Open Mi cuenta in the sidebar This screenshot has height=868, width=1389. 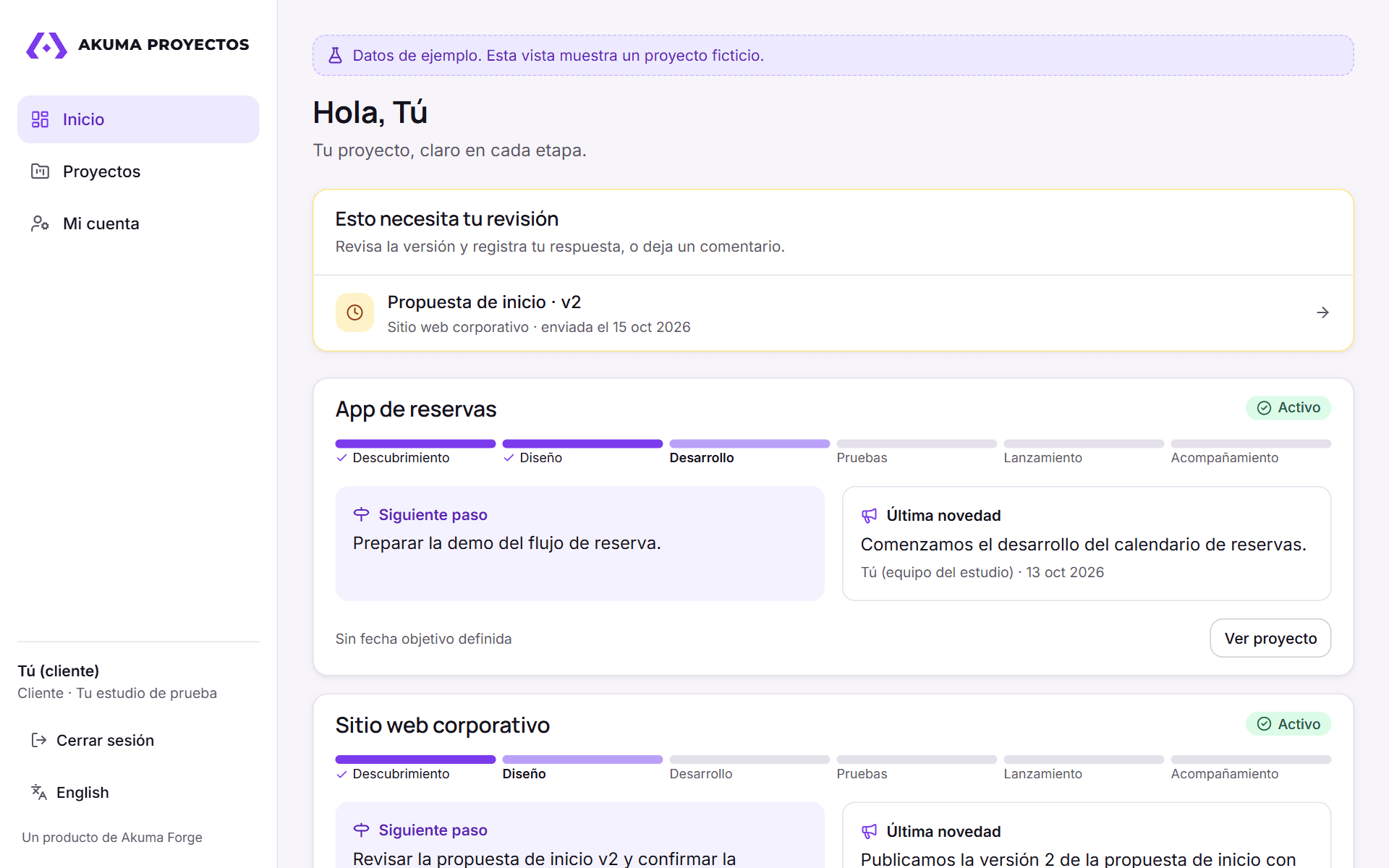coord(138,224)
